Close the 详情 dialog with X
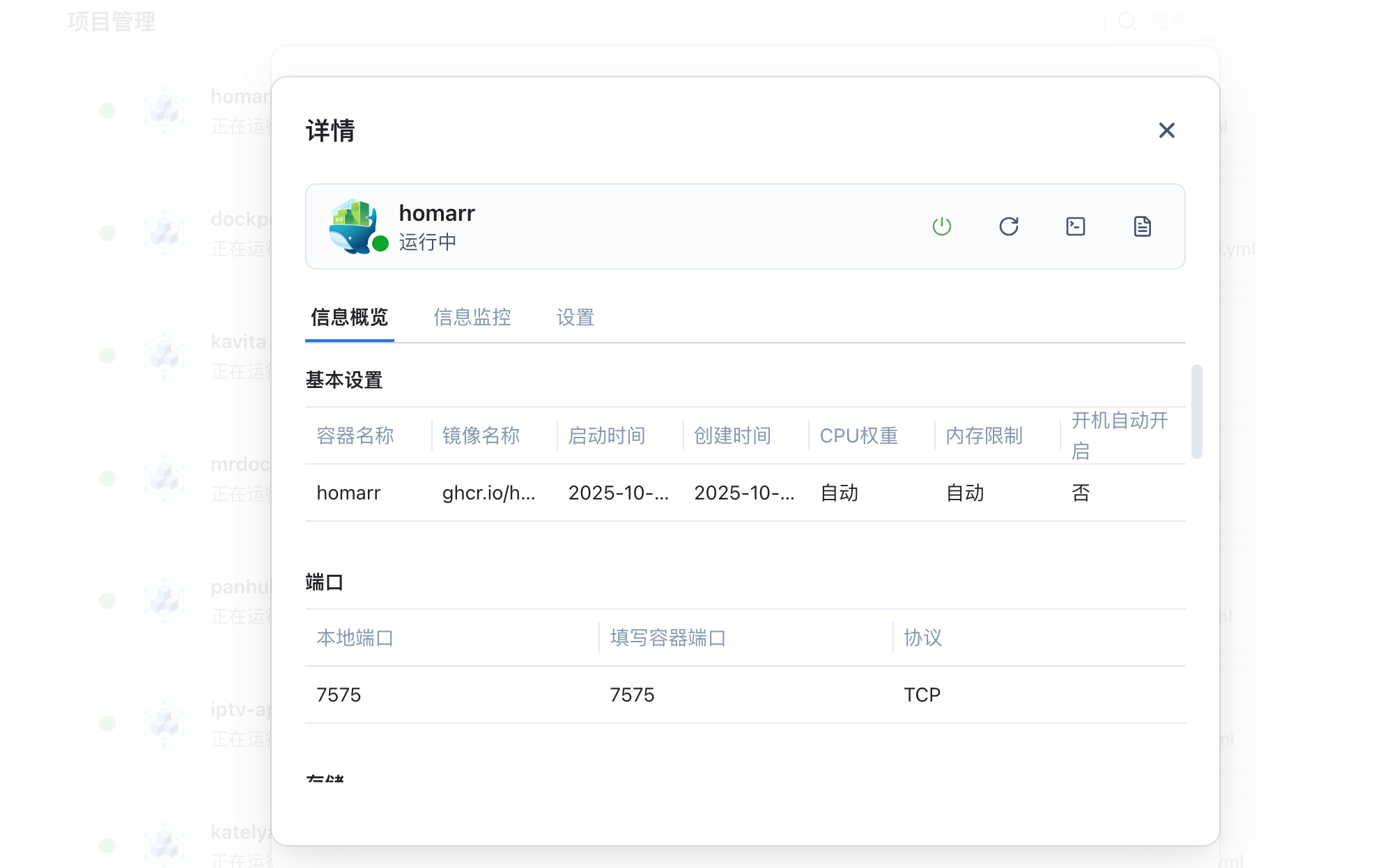Viewport: 1399px width, 868px height. tap(1166, 130)
